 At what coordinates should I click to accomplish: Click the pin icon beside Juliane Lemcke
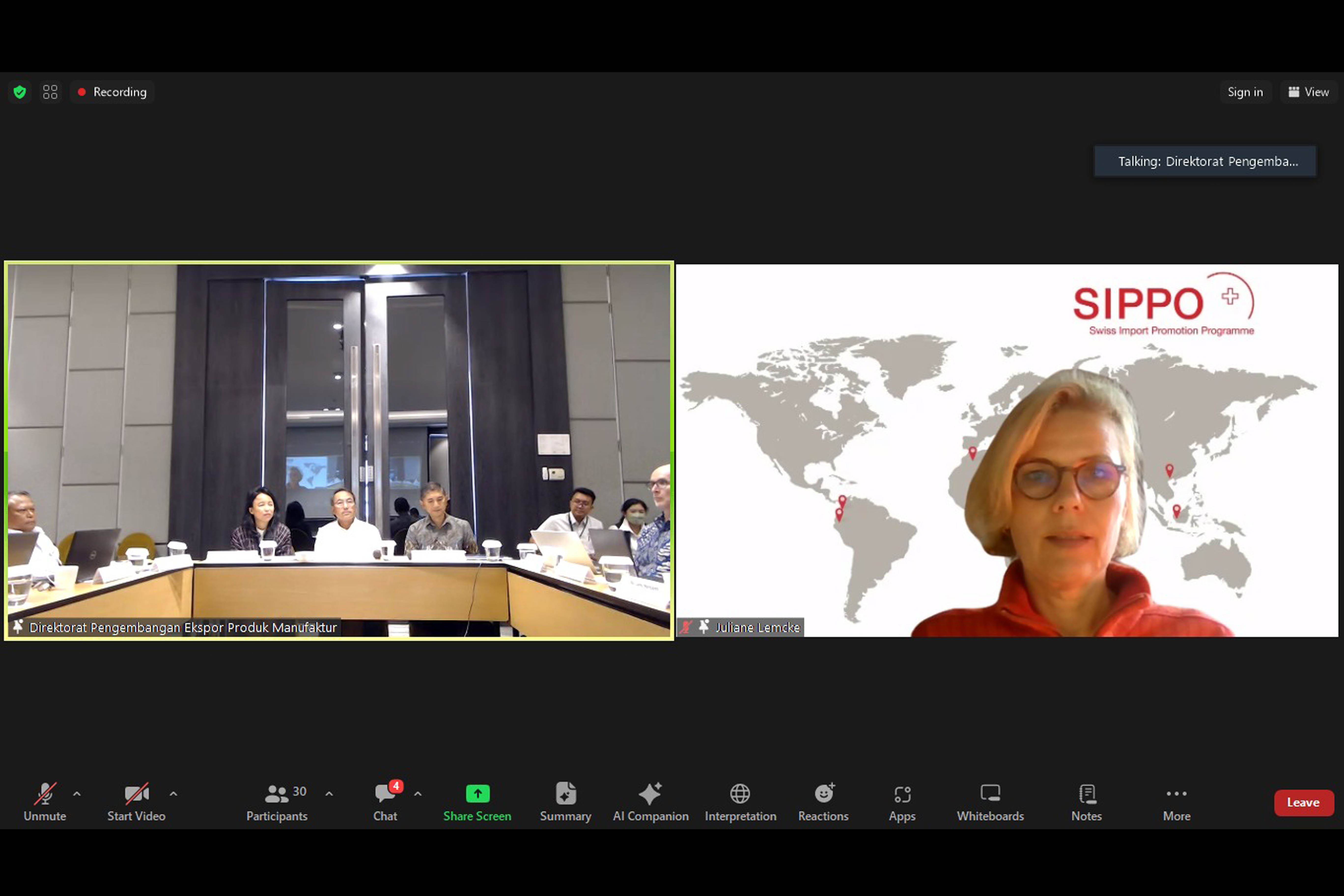pyautogui.click(x=704, y=627)
